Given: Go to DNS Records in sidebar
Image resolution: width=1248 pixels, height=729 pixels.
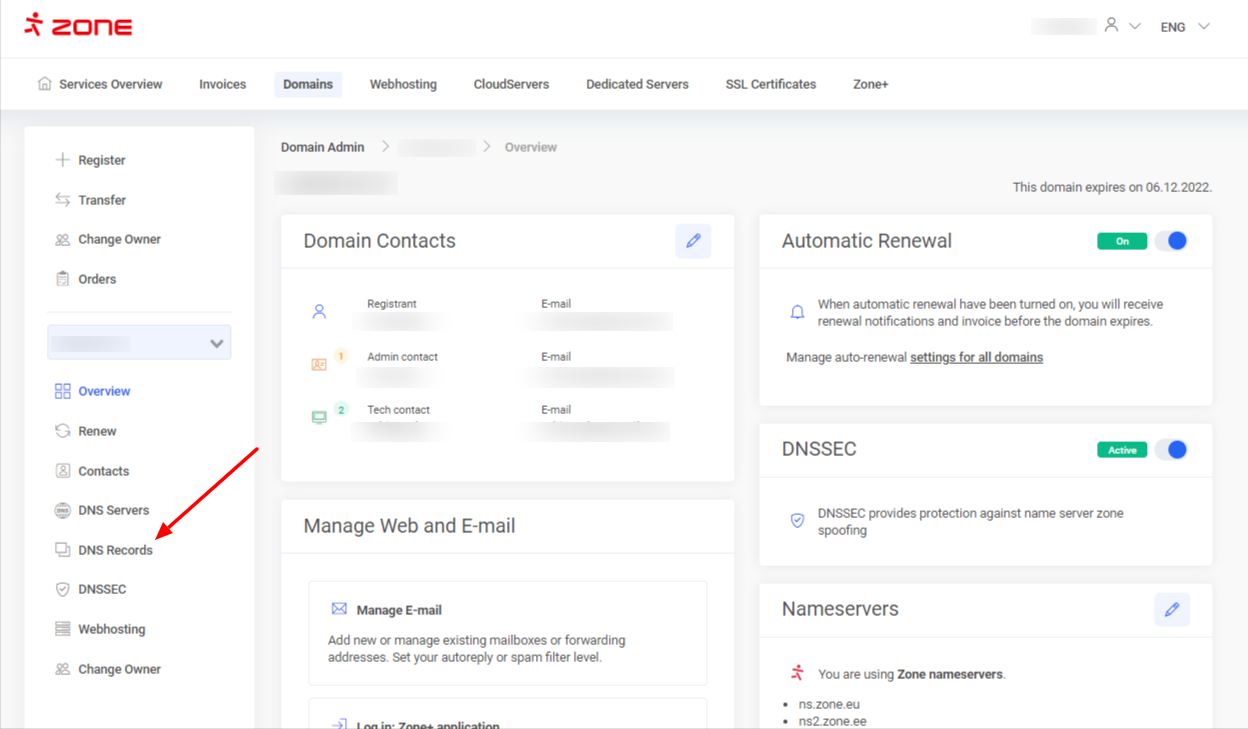Looking at the screenshot, I should [115, 550].
